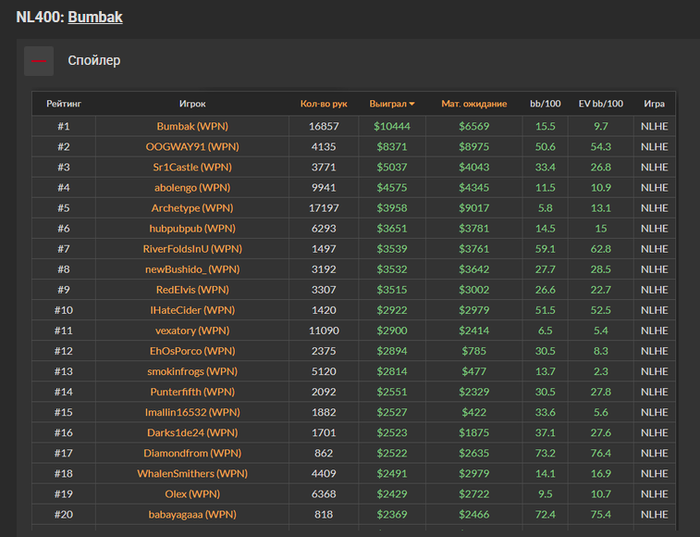Select bb/100 value 50.6
The width and height of the screenshot is (700, 537).
[545, 147]
